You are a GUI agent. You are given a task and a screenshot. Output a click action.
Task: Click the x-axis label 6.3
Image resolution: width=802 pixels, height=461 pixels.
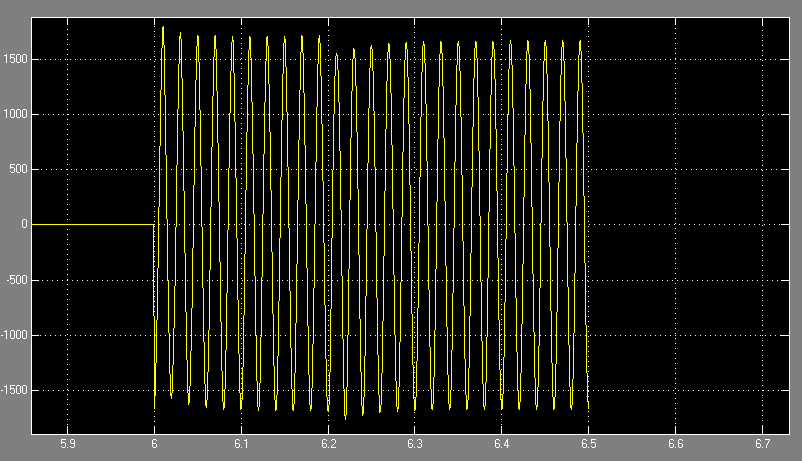[x=415, y=444]
